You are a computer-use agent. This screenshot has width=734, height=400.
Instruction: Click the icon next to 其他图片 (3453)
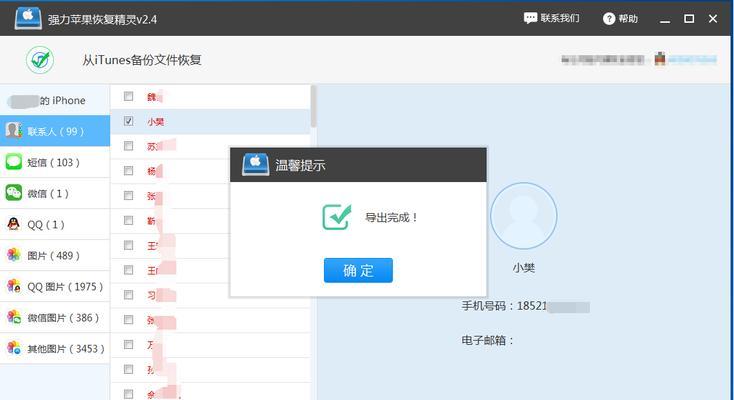(14, 348)
